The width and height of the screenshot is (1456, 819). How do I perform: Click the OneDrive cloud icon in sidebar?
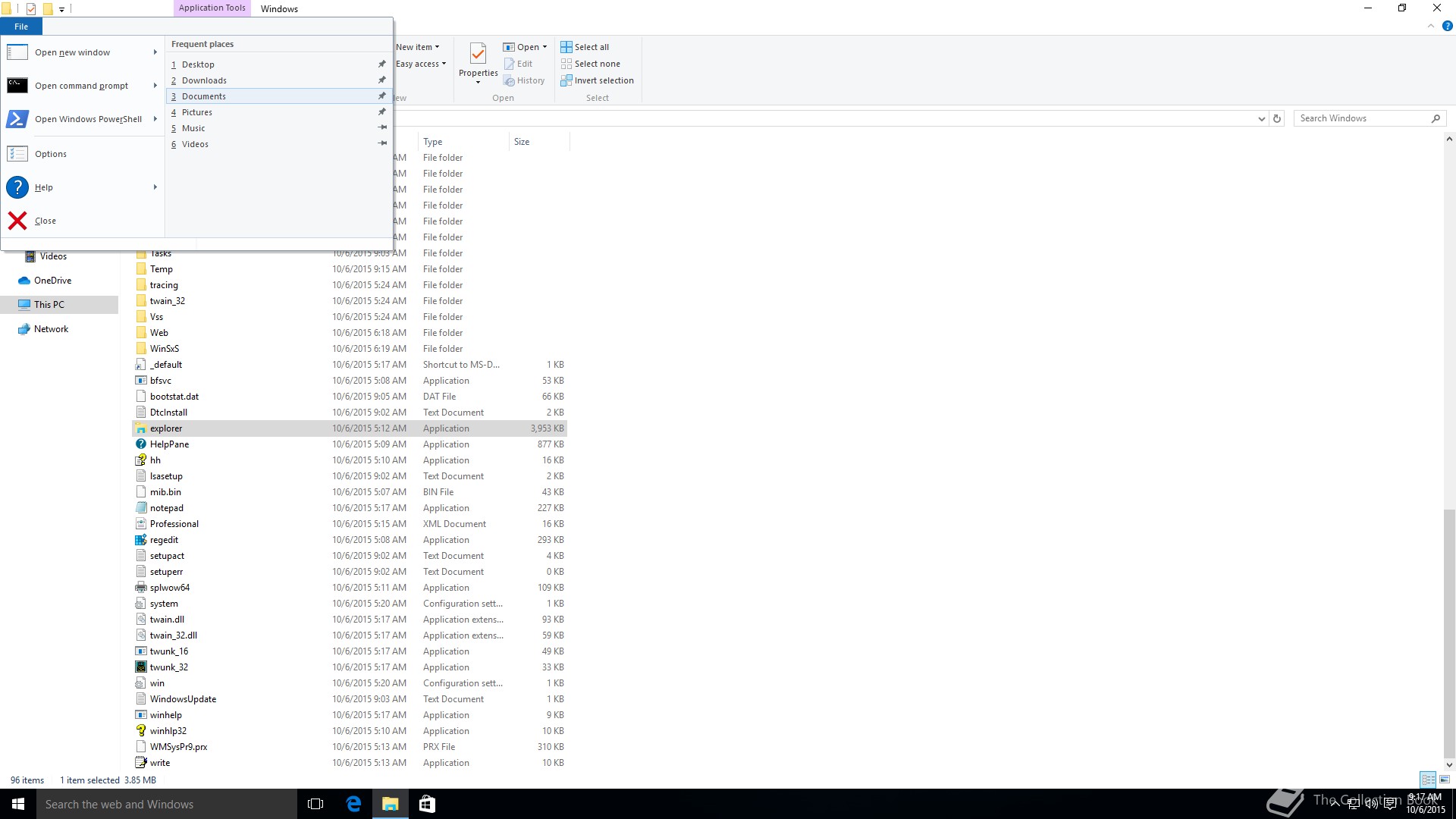pos(24,281)
